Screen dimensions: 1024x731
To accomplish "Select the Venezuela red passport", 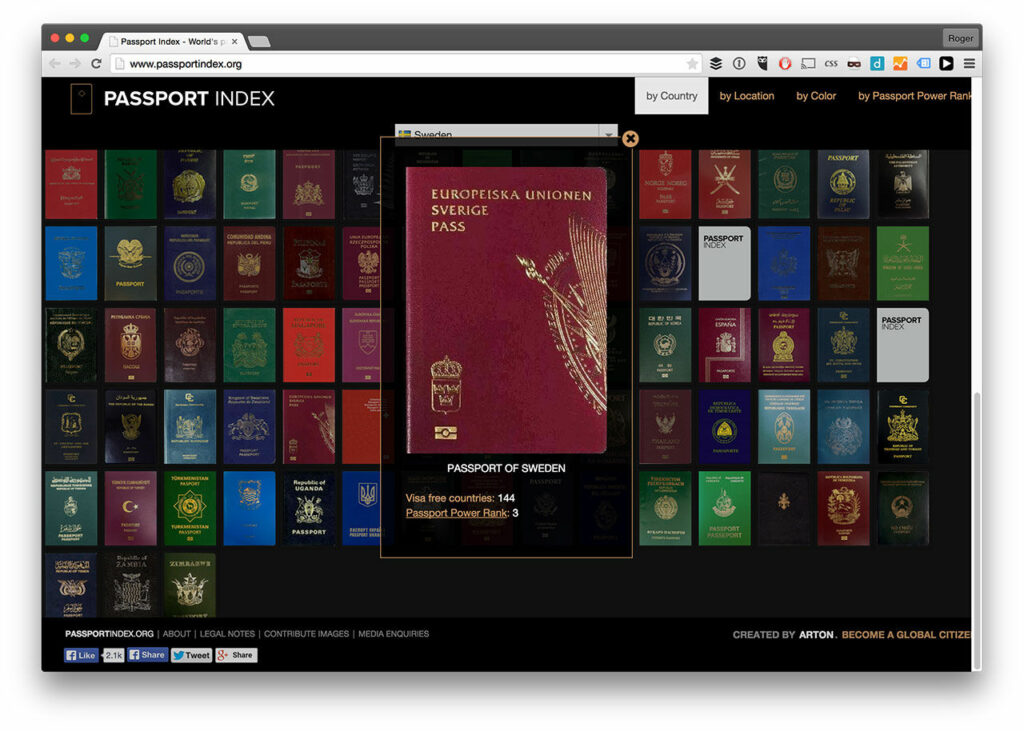I will coord(843,508).
